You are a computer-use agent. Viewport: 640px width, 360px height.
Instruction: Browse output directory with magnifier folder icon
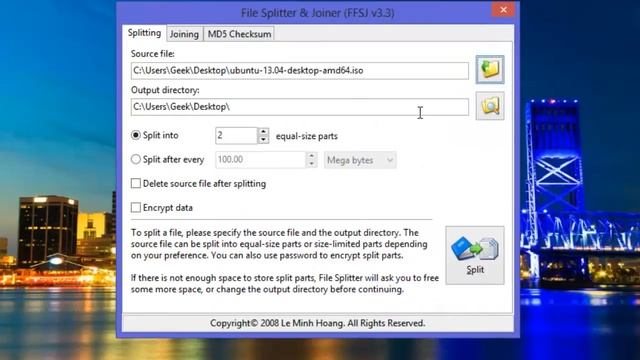click(490, 106)
